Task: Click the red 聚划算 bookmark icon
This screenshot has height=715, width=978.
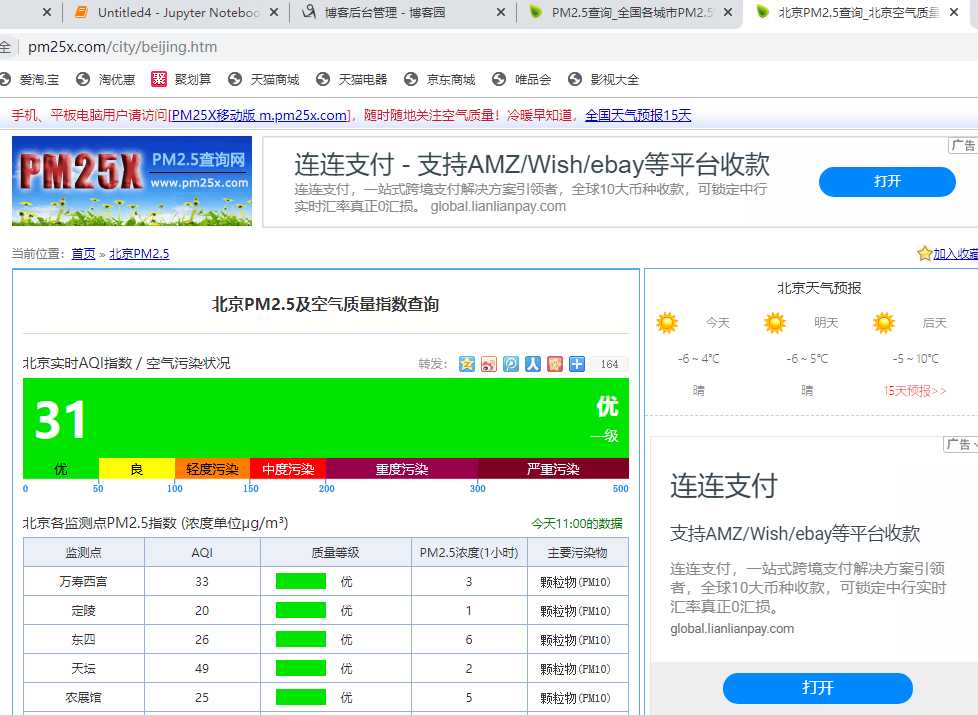Action: [x=159, y=79]
